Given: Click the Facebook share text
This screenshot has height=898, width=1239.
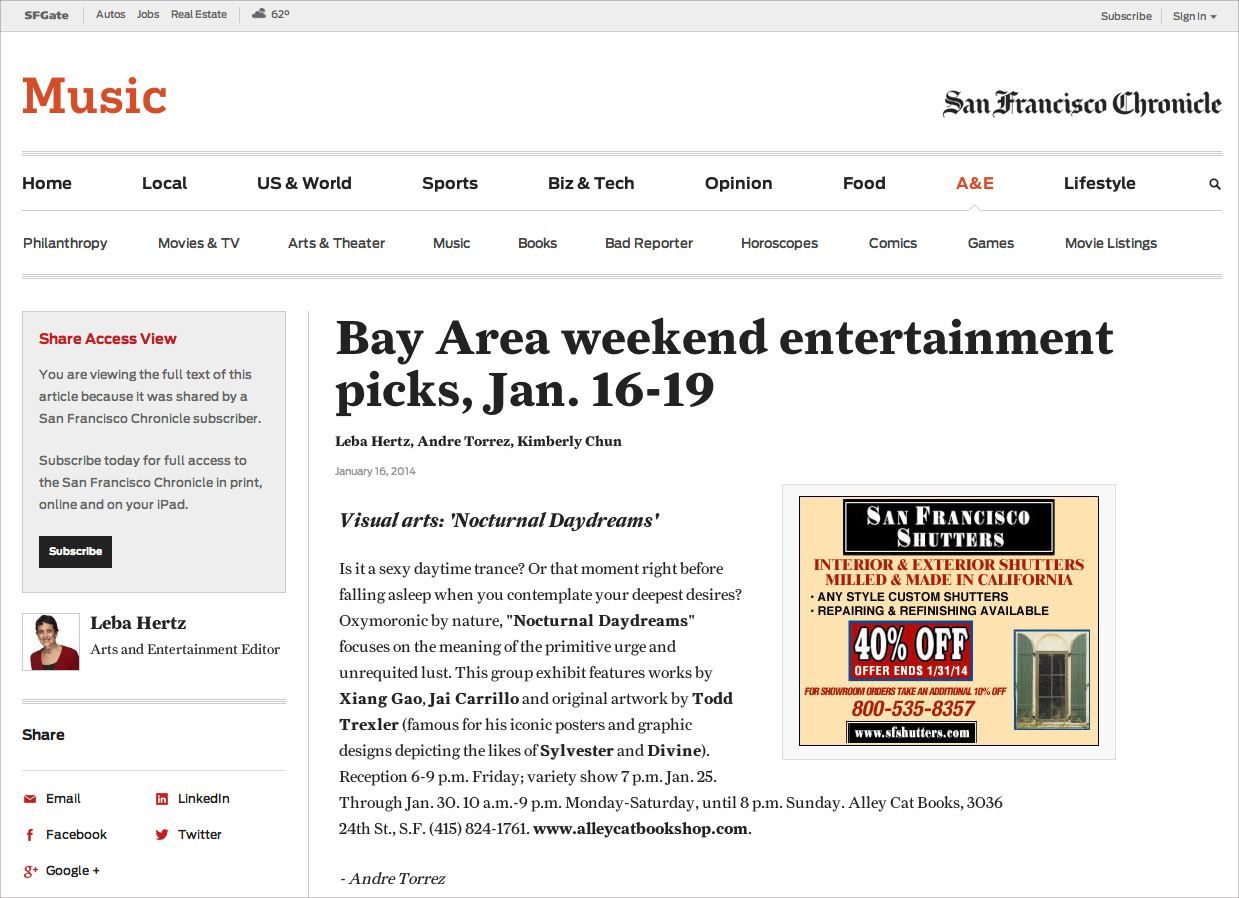Looking at the screenshot, I should click(76, 835).
